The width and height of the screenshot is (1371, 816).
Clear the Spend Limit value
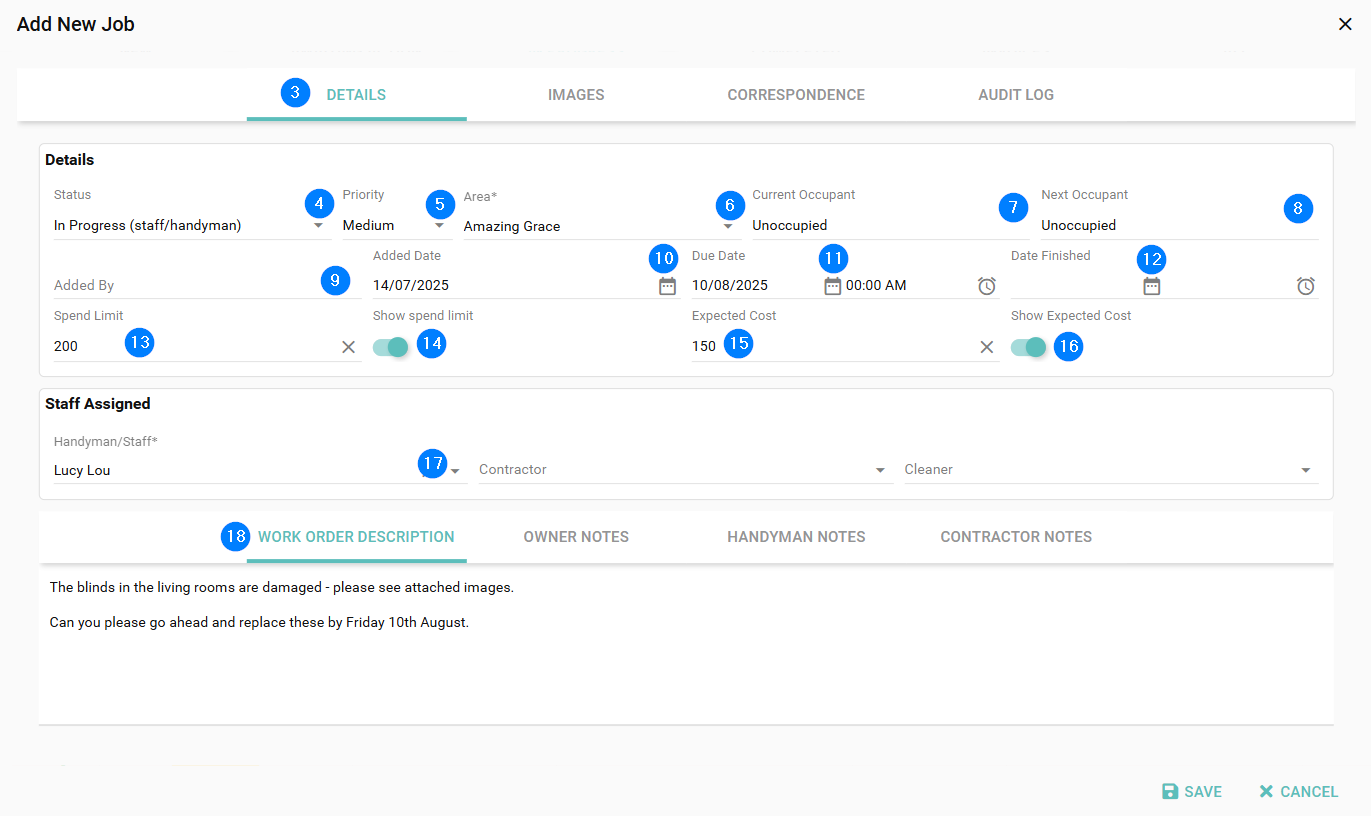(348, 347)
